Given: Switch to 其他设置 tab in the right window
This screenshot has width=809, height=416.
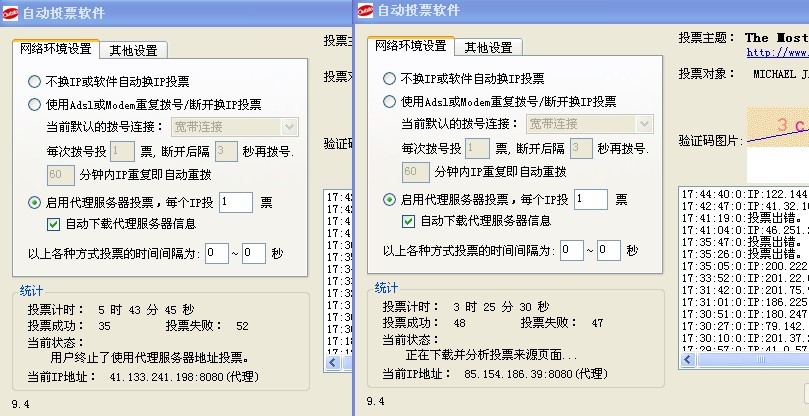Looking at the screenshot, I should point(487,46).
